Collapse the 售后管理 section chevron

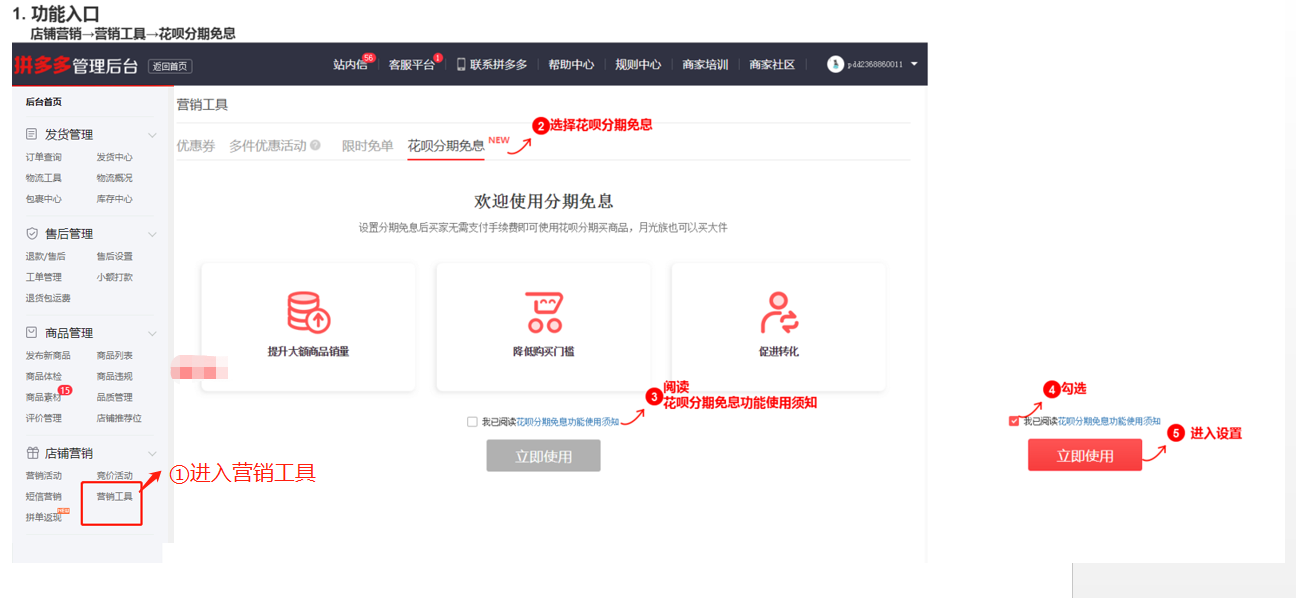click(152, 234)
